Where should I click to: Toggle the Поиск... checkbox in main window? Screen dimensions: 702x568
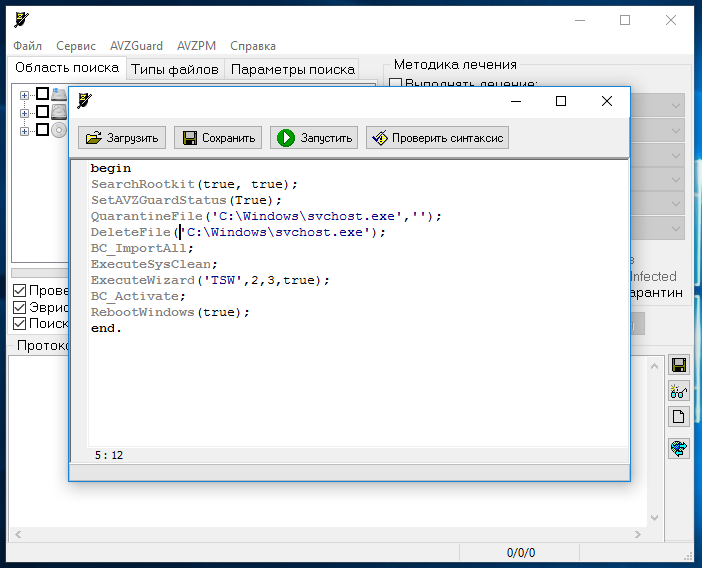(x=20, y=323)
